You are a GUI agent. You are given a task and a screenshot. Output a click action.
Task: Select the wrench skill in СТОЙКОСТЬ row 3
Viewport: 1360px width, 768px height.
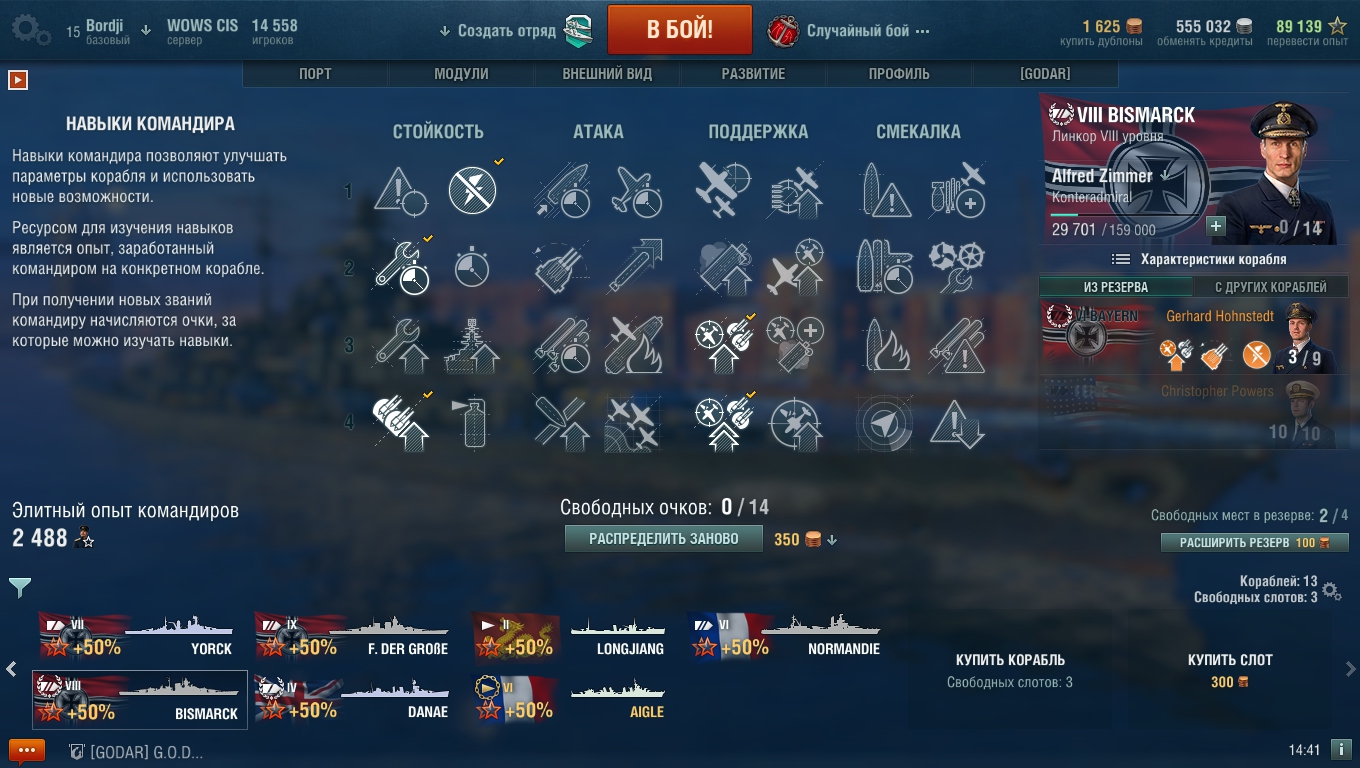coord(400,346)
